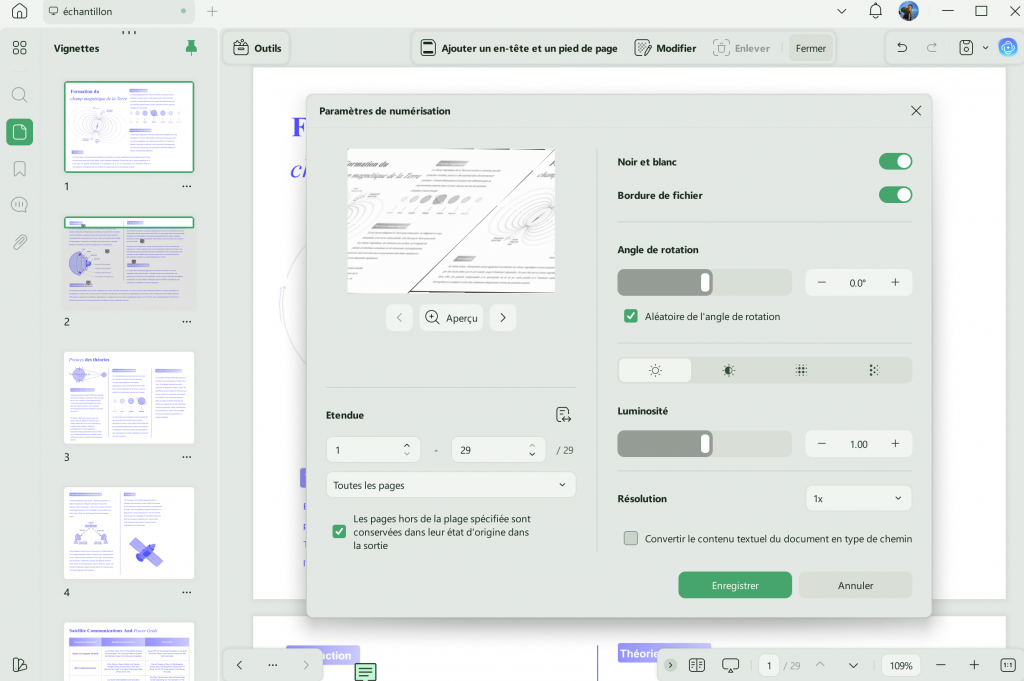Click the Aperçu preview button
The height and width of the screenshot is (681, 1024).
[451, 318]
